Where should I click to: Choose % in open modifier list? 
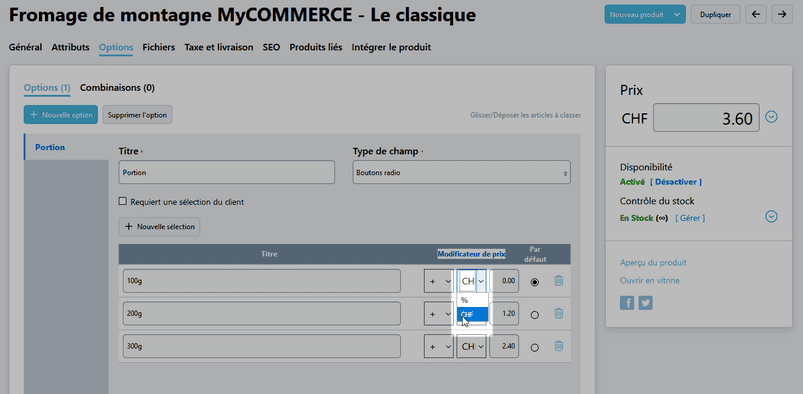(472, 300)
